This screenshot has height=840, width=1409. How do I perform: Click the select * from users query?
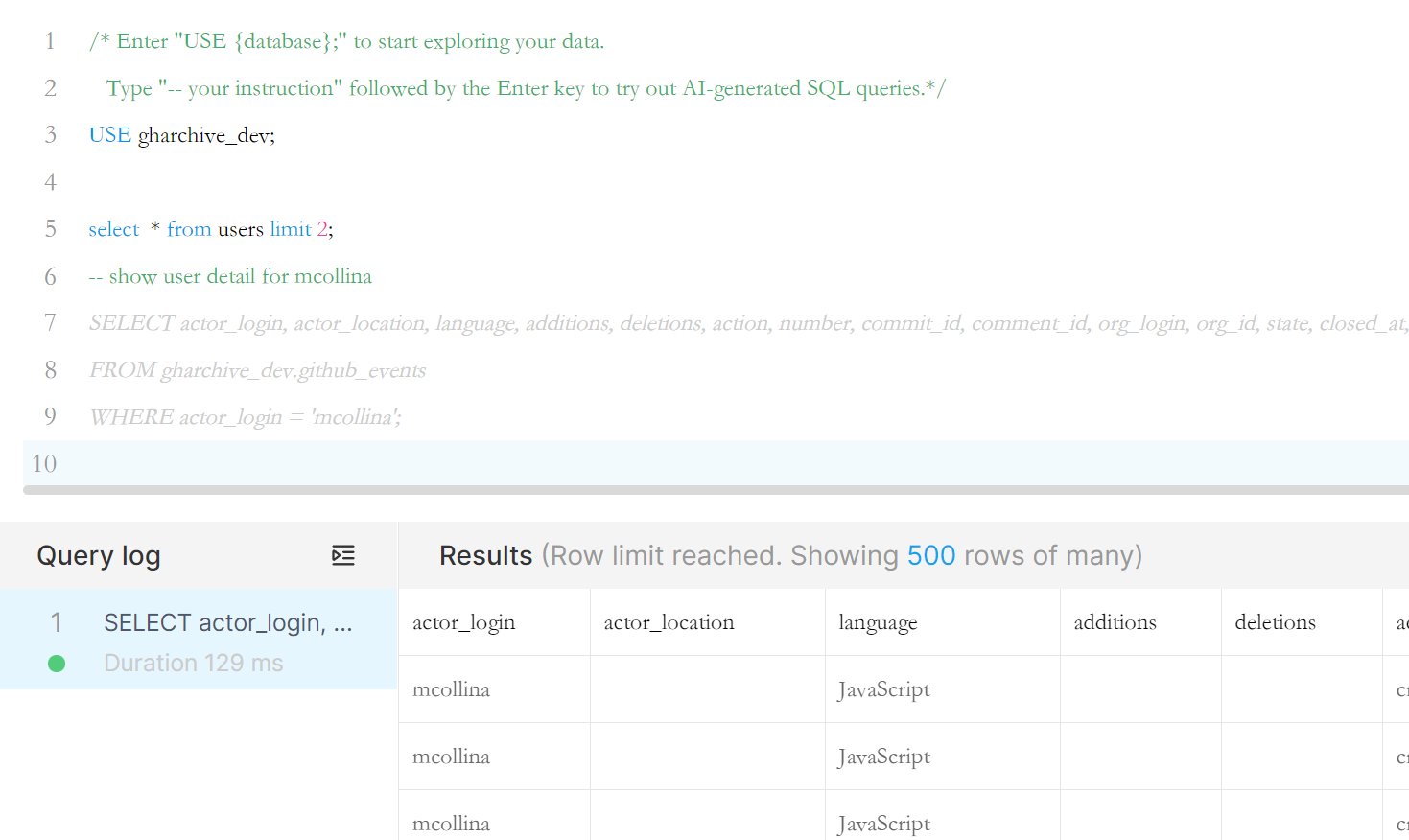pyautogui.click(x=209, y=228)
